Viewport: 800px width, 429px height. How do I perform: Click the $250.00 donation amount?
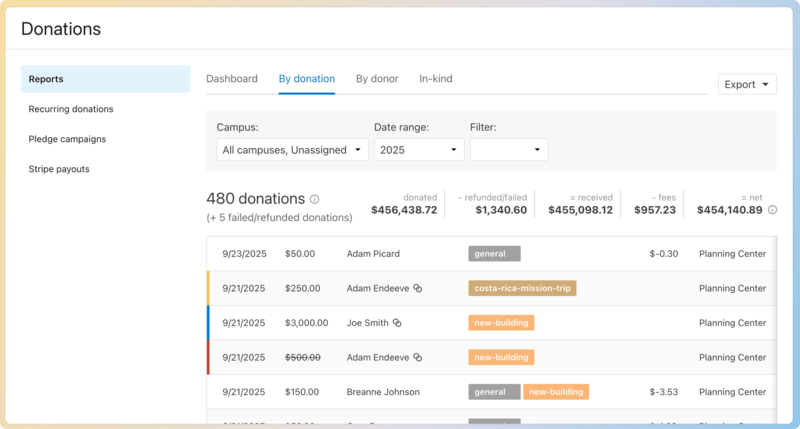[303, 288]
